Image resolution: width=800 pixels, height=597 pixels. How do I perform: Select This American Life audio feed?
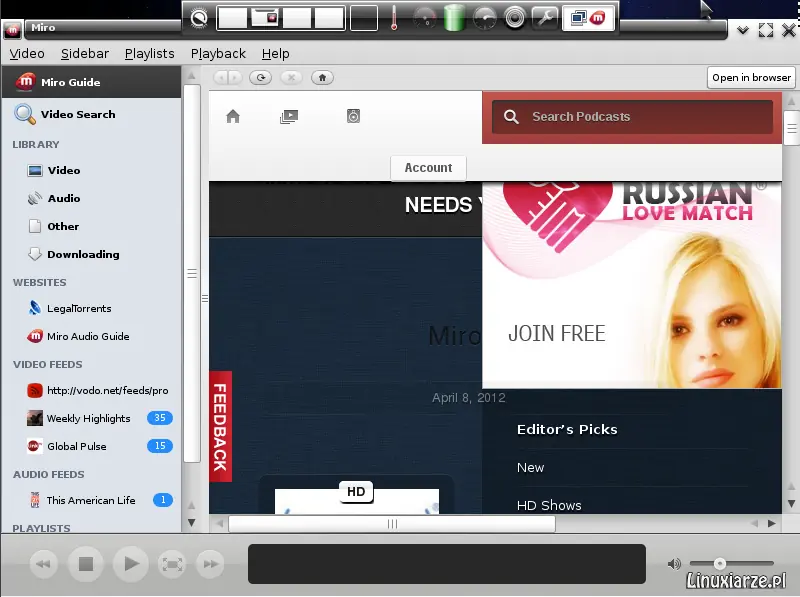click(x=90, y=501)
